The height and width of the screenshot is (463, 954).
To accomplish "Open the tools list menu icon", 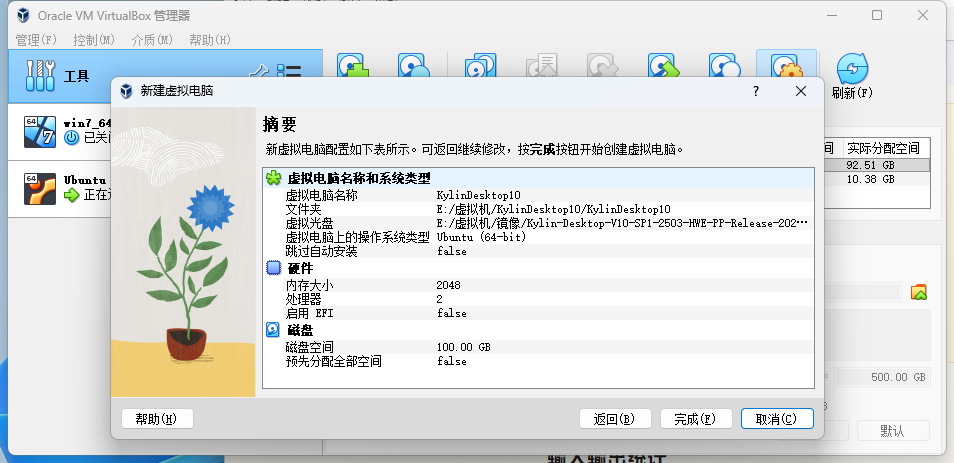I will point(289,71).
